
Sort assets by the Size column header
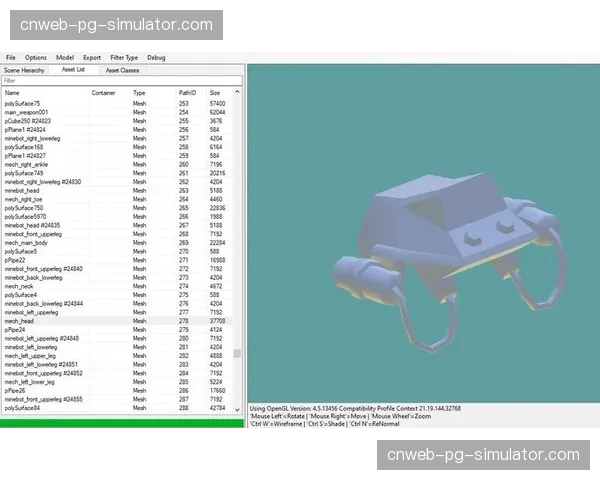216,93
